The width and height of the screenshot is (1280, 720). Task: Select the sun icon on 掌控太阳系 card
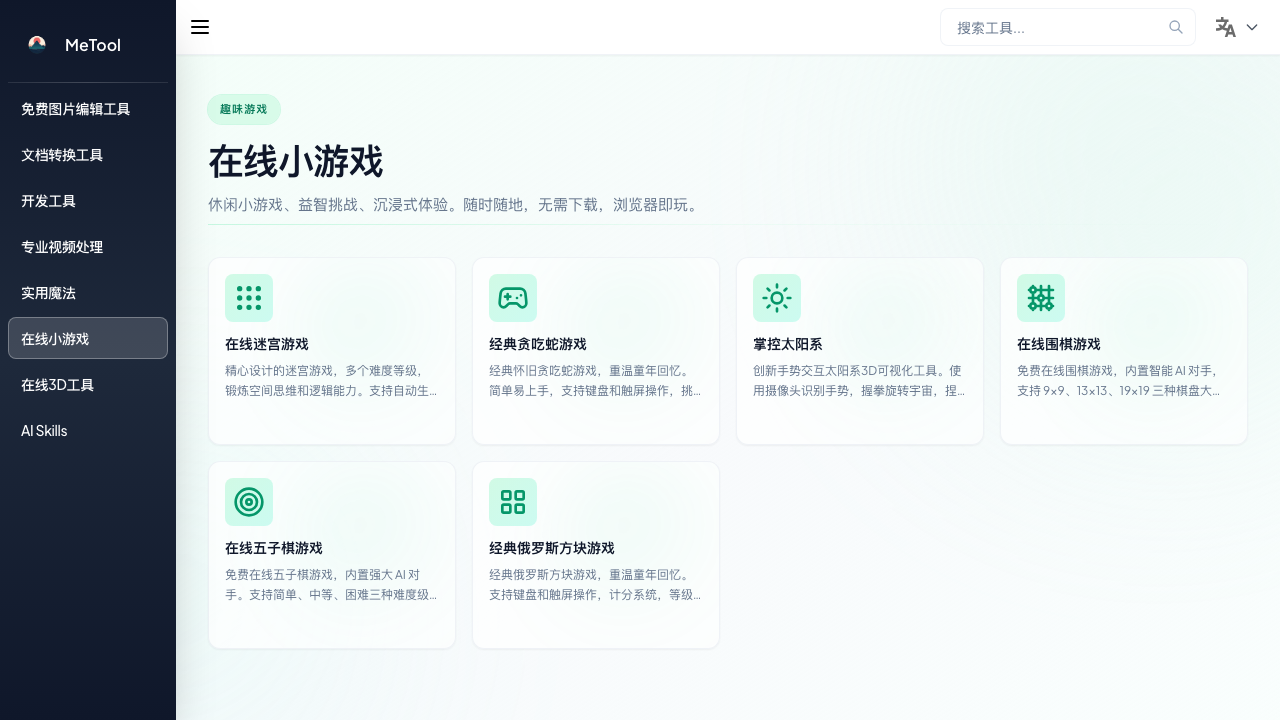[x=777, y=298]
